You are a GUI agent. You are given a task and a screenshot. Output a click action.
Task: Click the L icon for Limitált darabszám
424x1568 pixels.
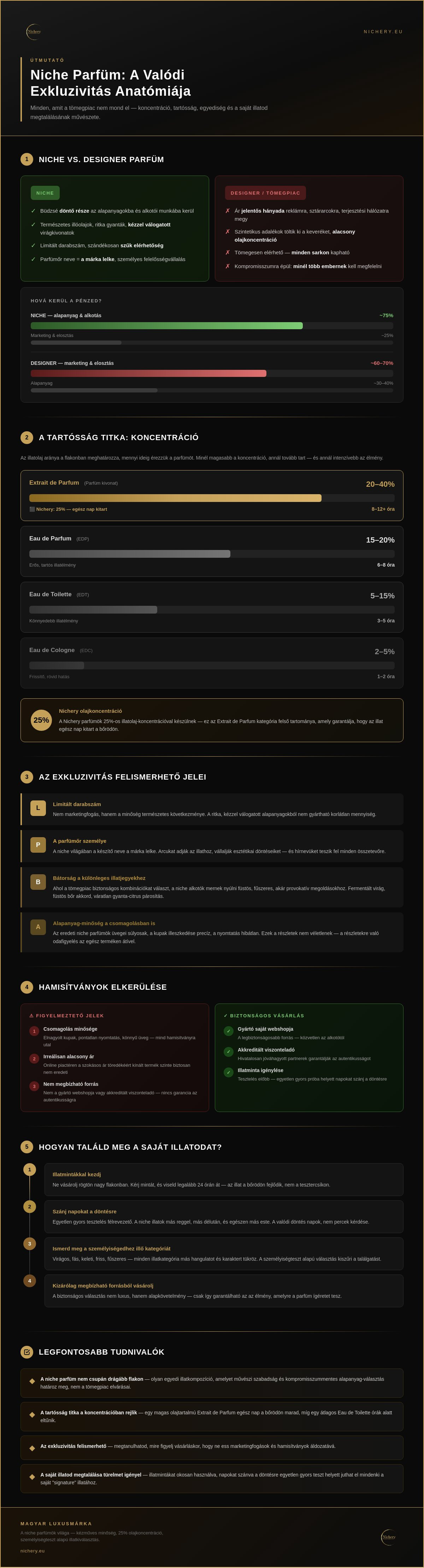[38, 808]
